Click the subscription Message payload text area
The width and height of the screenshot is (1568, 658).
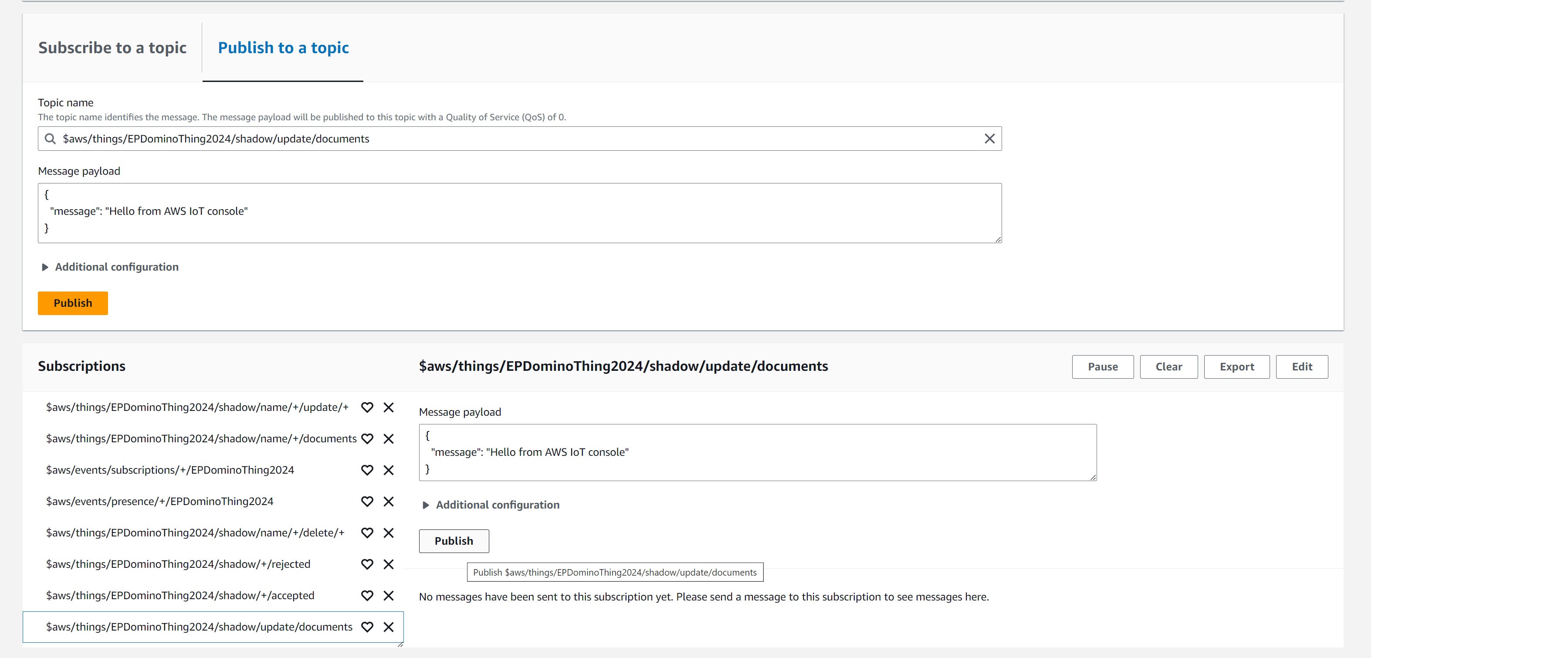(757, 452)
